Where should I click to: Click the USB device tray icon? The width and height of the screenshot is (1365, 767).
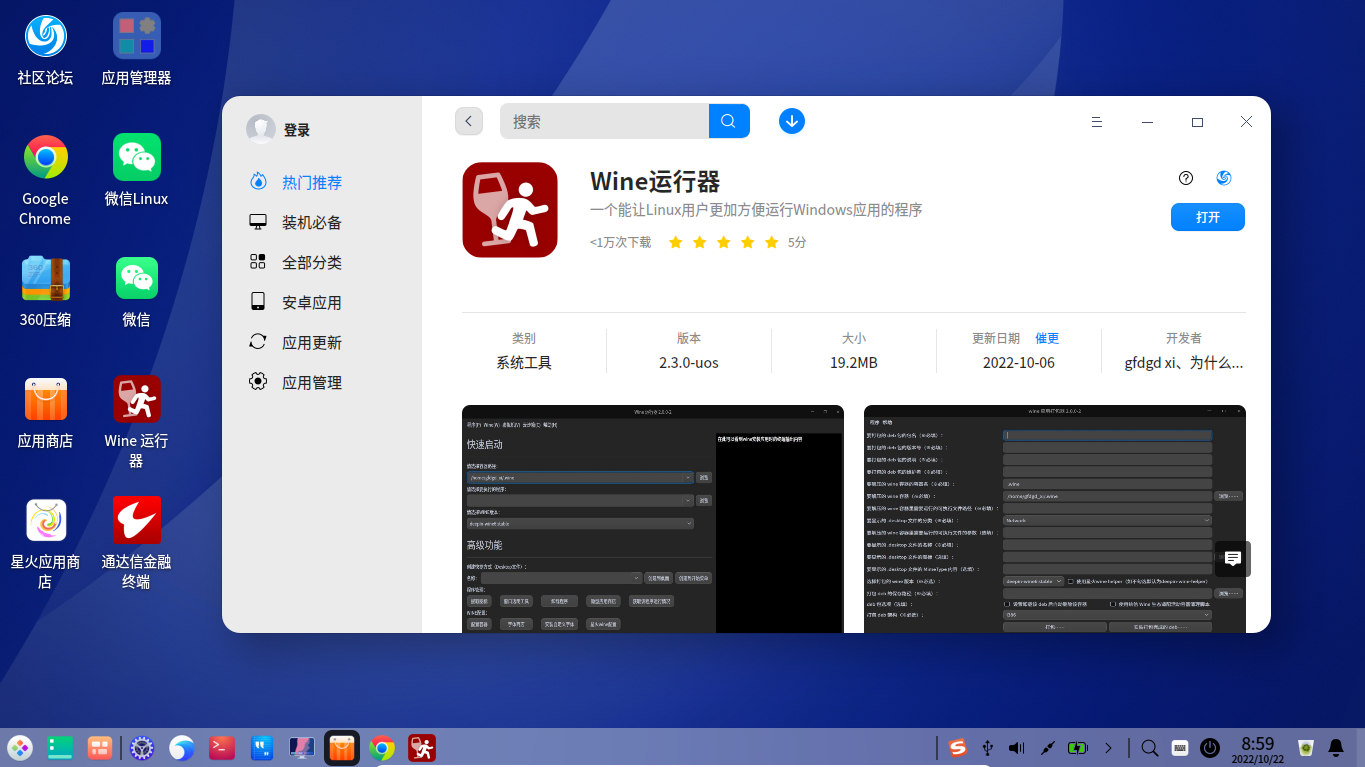[x=987, y=747]
